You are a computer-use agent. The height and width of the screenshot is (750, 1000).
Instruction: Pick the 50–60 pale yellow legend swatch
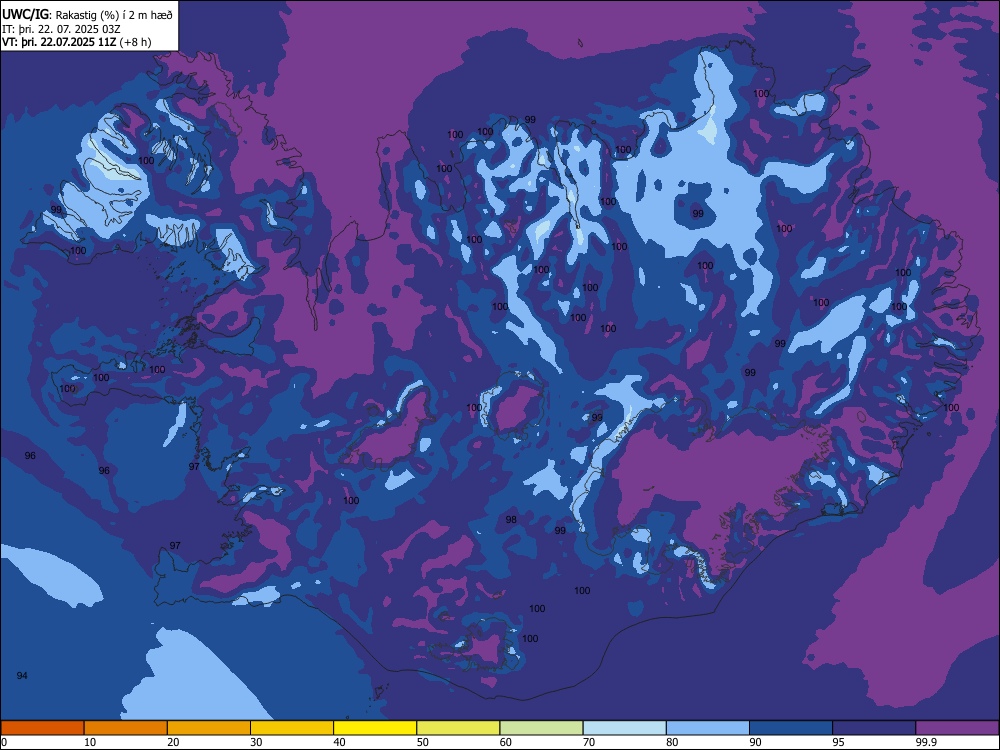[459, 728]
